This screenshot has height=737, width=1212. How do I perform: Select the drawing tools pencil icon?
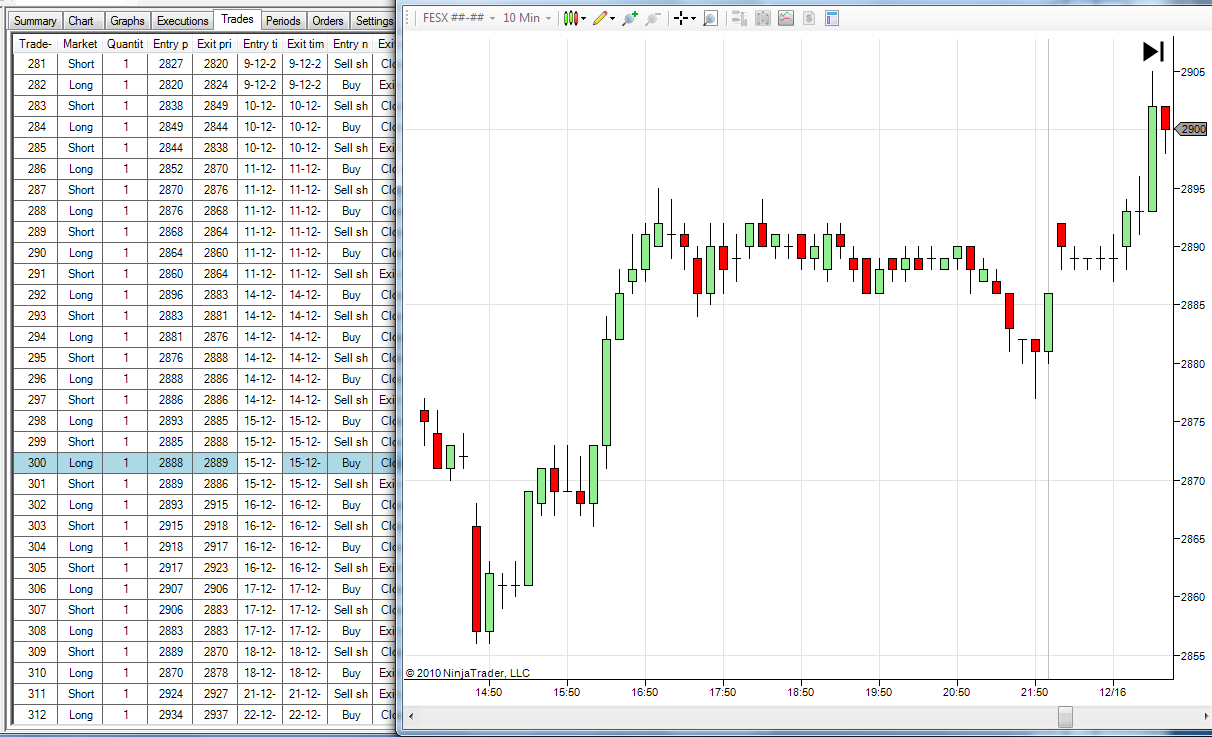click(600, 18)
